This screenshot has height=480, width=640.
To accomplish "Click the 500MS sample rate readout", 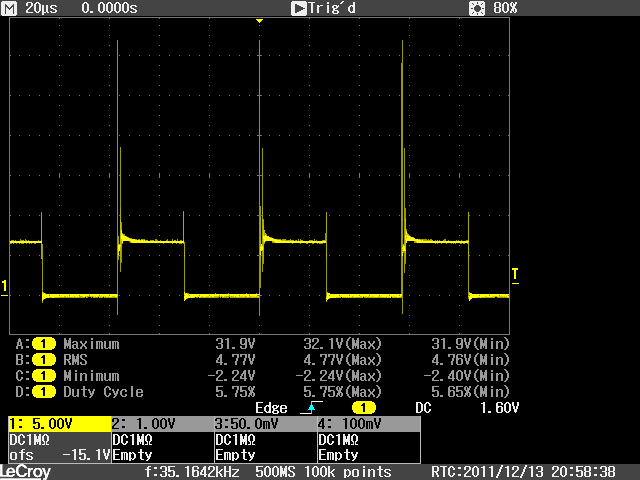I will click(275, 472).
